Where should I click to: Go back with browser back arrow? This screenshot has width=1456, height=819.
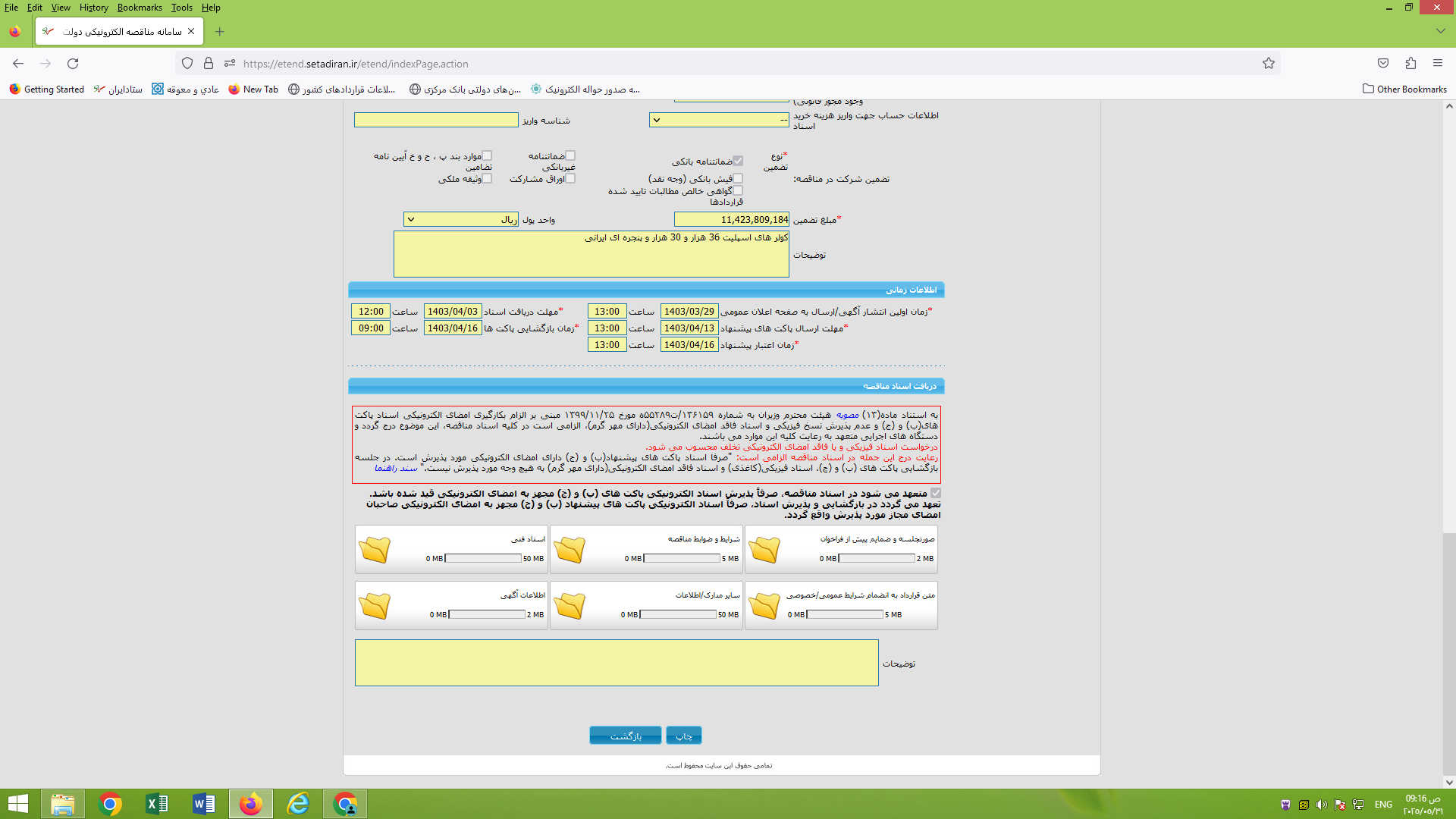tap(18, 64)
